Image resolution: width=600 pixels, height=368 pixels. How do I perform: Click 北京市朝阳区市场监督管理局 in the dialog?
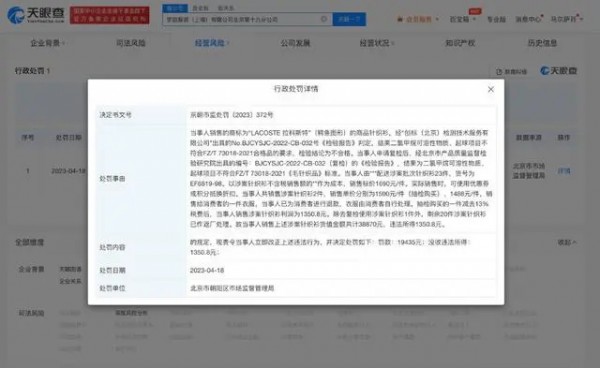(232, 288)
